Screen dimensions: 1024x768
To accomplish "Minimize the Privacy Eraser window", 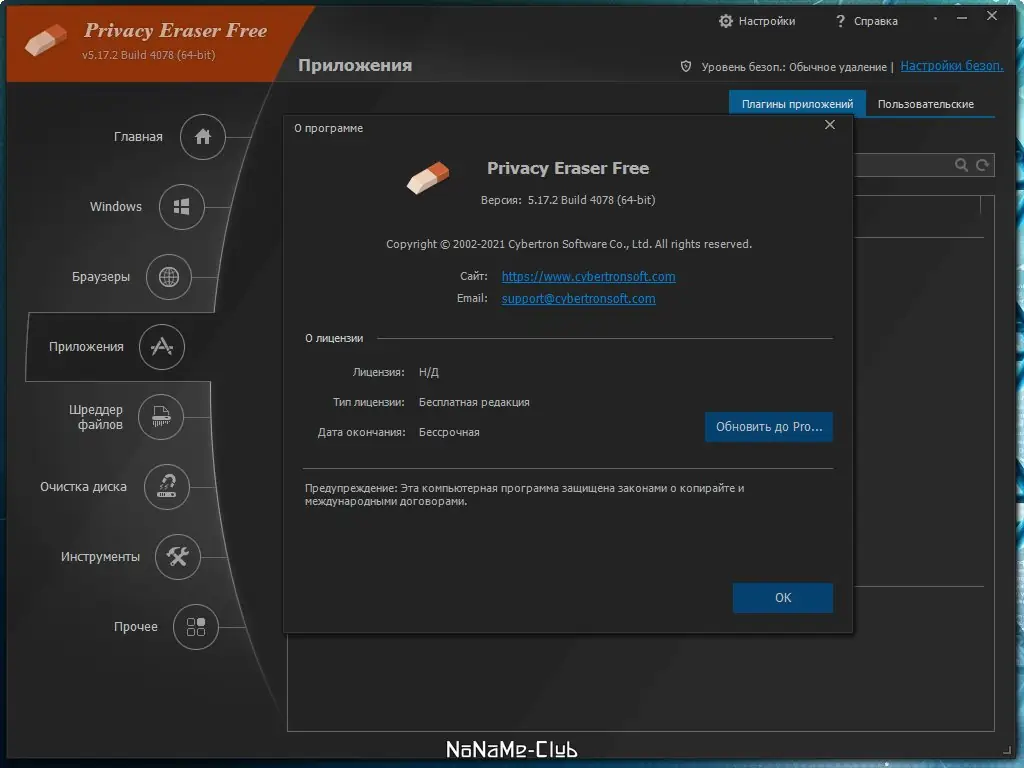I will pos(961,18).
